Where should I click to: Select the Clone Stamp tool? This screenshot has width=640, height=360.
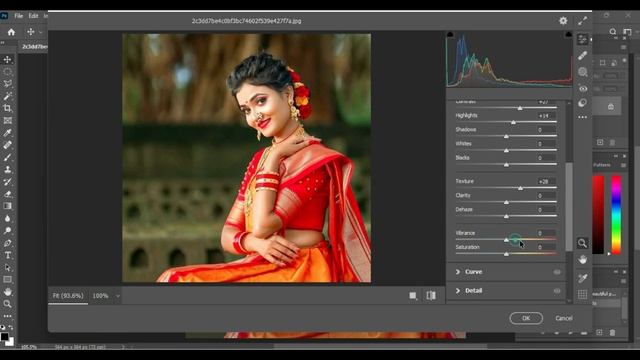click(7, 169)
